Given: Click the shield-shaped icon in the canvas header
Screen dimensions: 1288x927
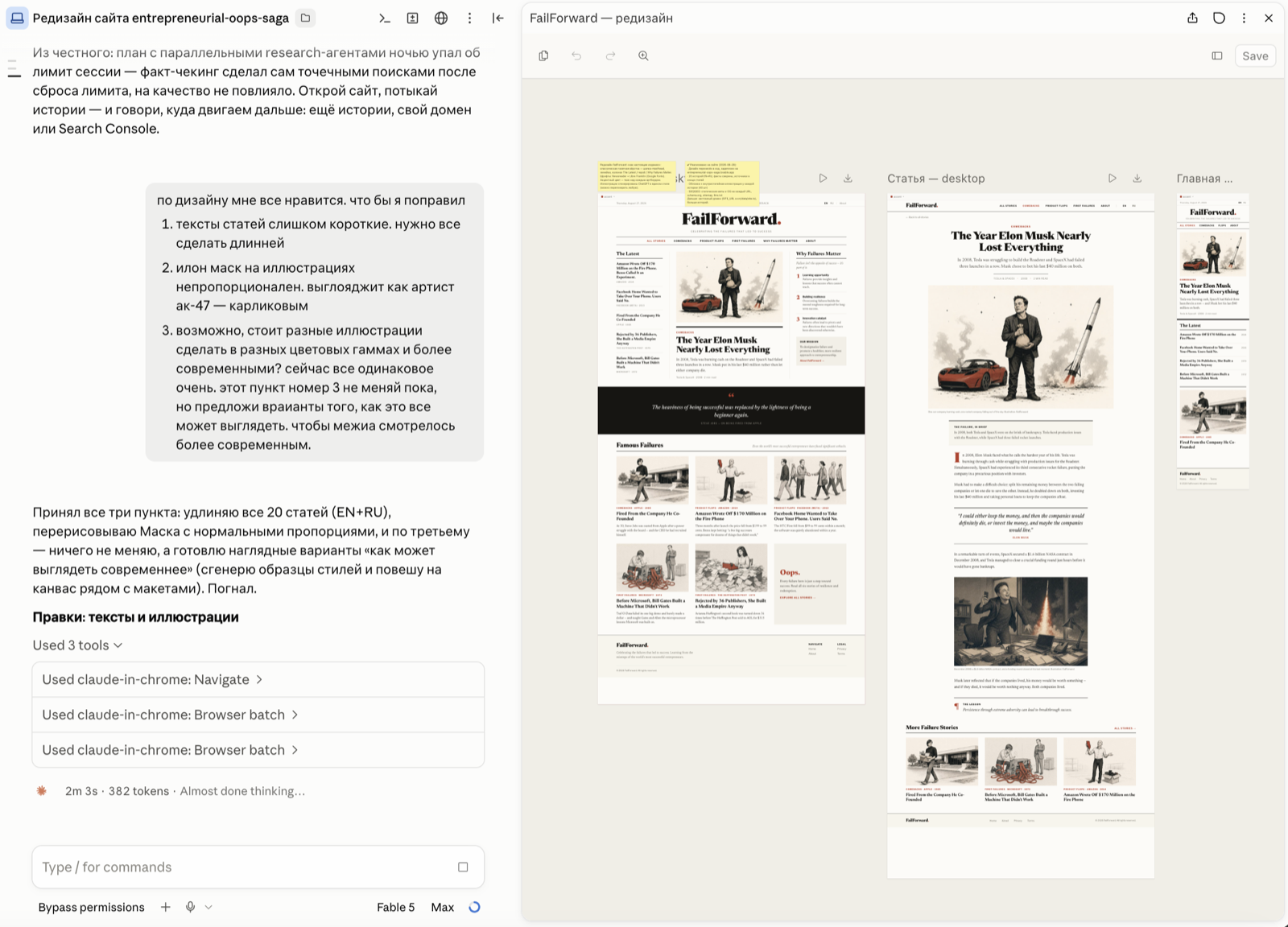Looking at the screenshot, I should [1219, 18].
